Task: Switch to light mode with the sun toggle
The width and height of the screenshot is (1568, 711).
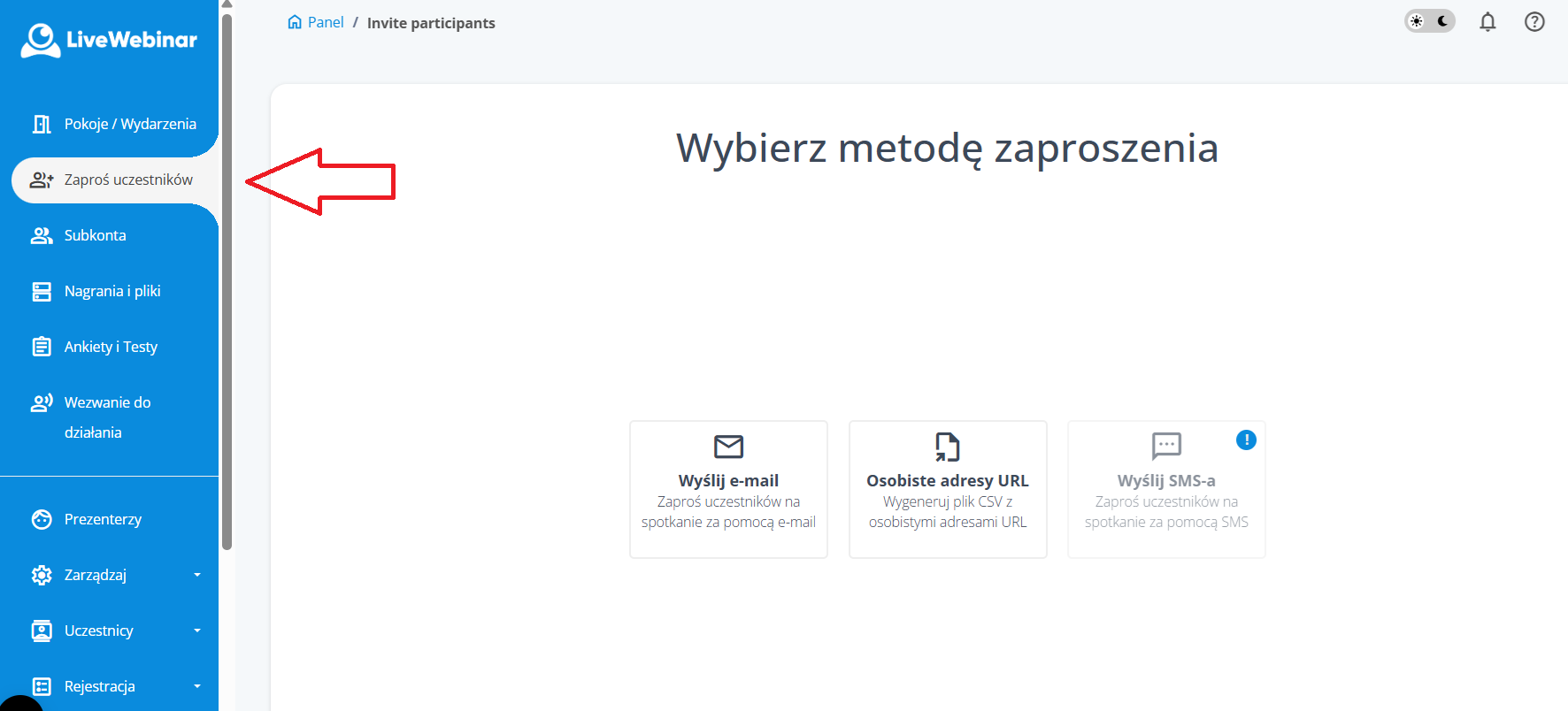Action: [x=1417, y=21]
